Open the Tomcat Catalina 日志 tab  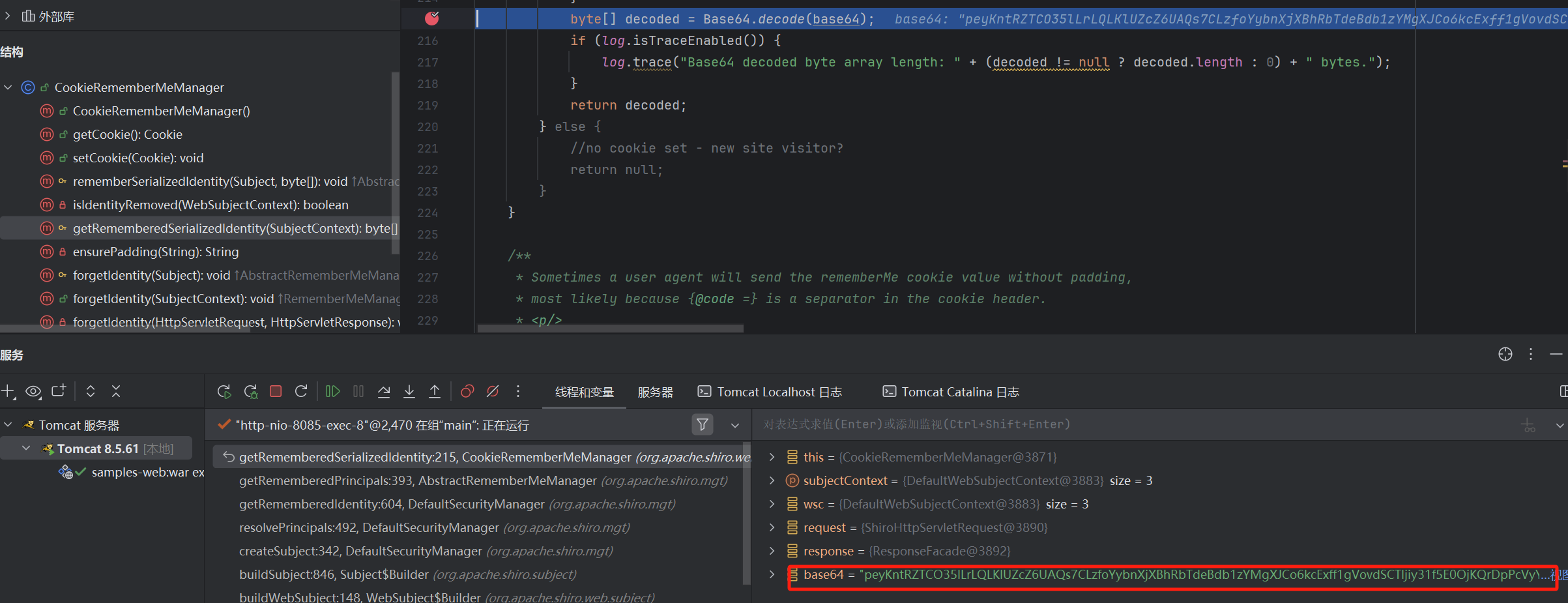pyautogui.click(x=951, y=392)
